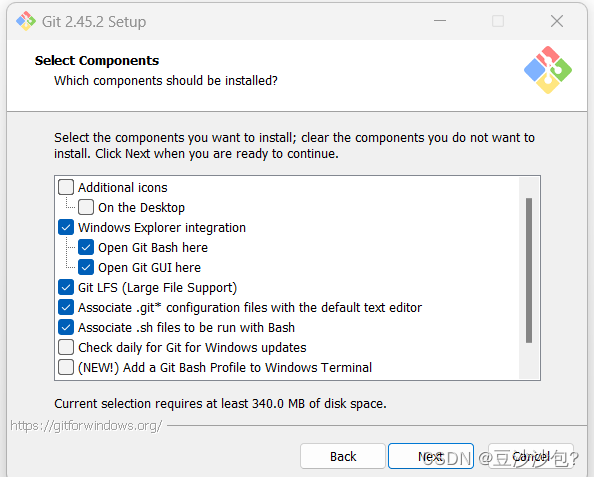Screen dimensions: 594x477
Task: Disable Git LFS (Large File Support)
Action: [x=66, y=288]
